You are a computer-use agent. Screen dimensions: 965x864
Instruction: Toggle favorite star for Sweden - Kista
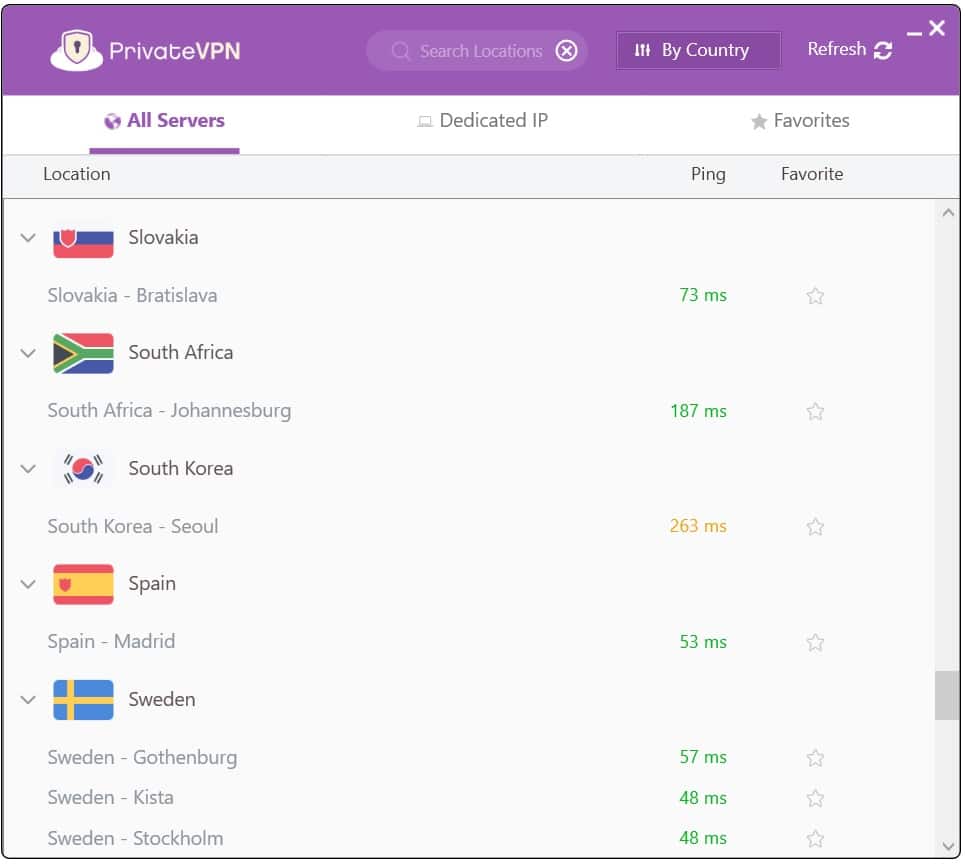[x=815, y=798]
